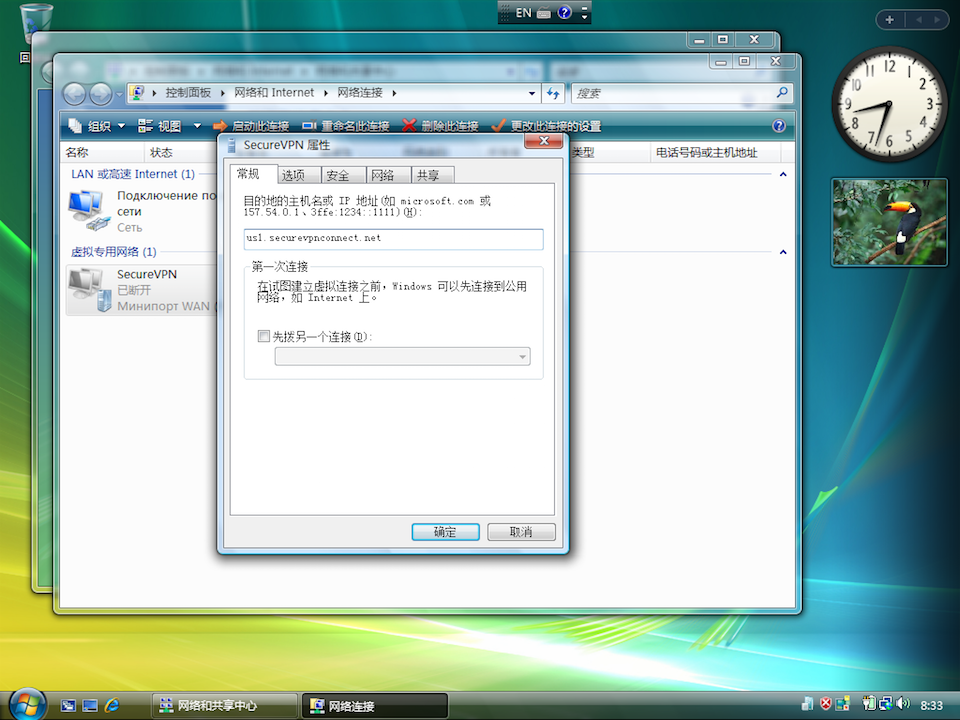Confirm with the 确定 button
The width and height of the screenshot is (960, 720).
tap(445, 532)
